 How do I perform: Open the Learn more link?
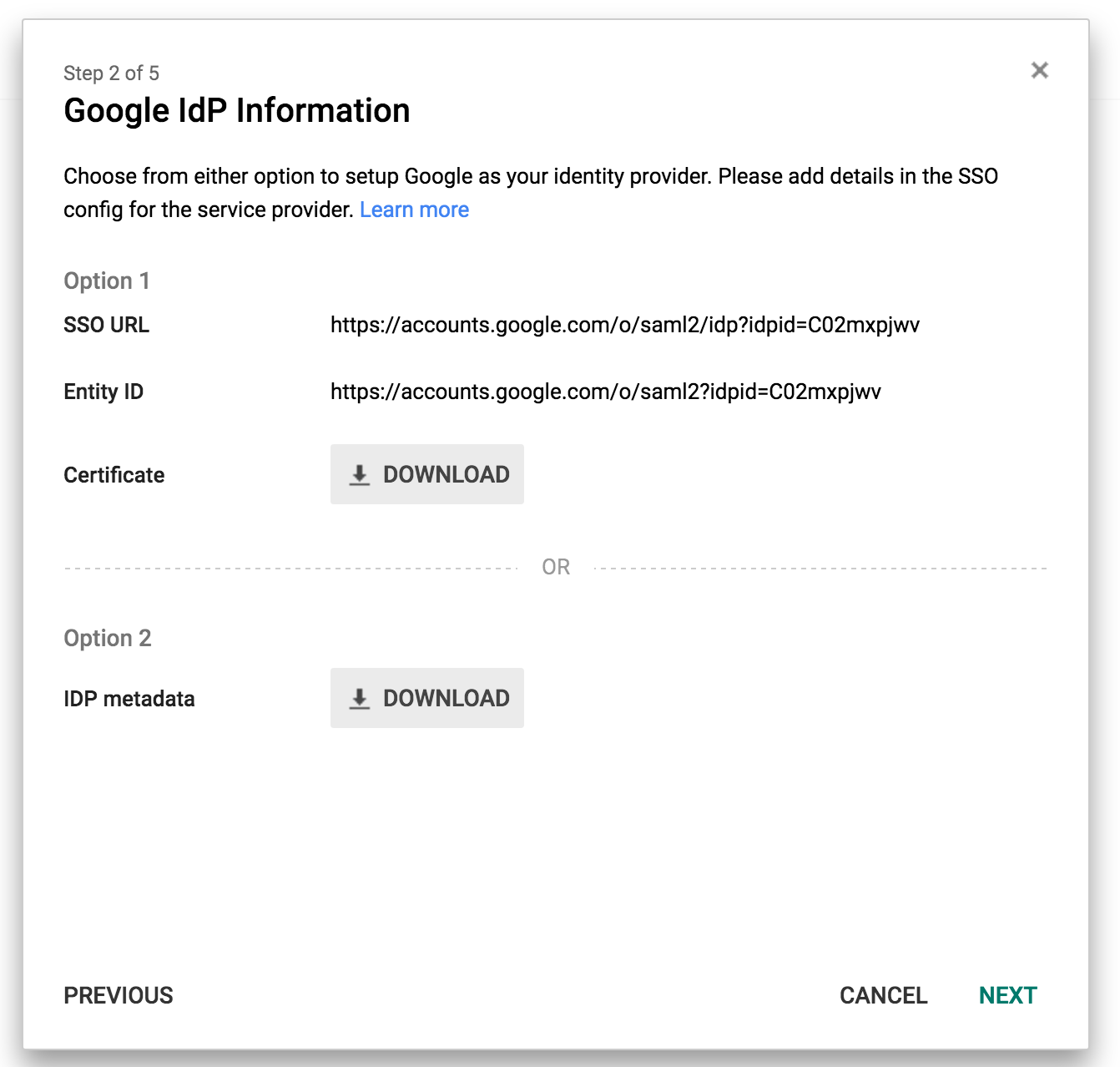pos(414,210)
